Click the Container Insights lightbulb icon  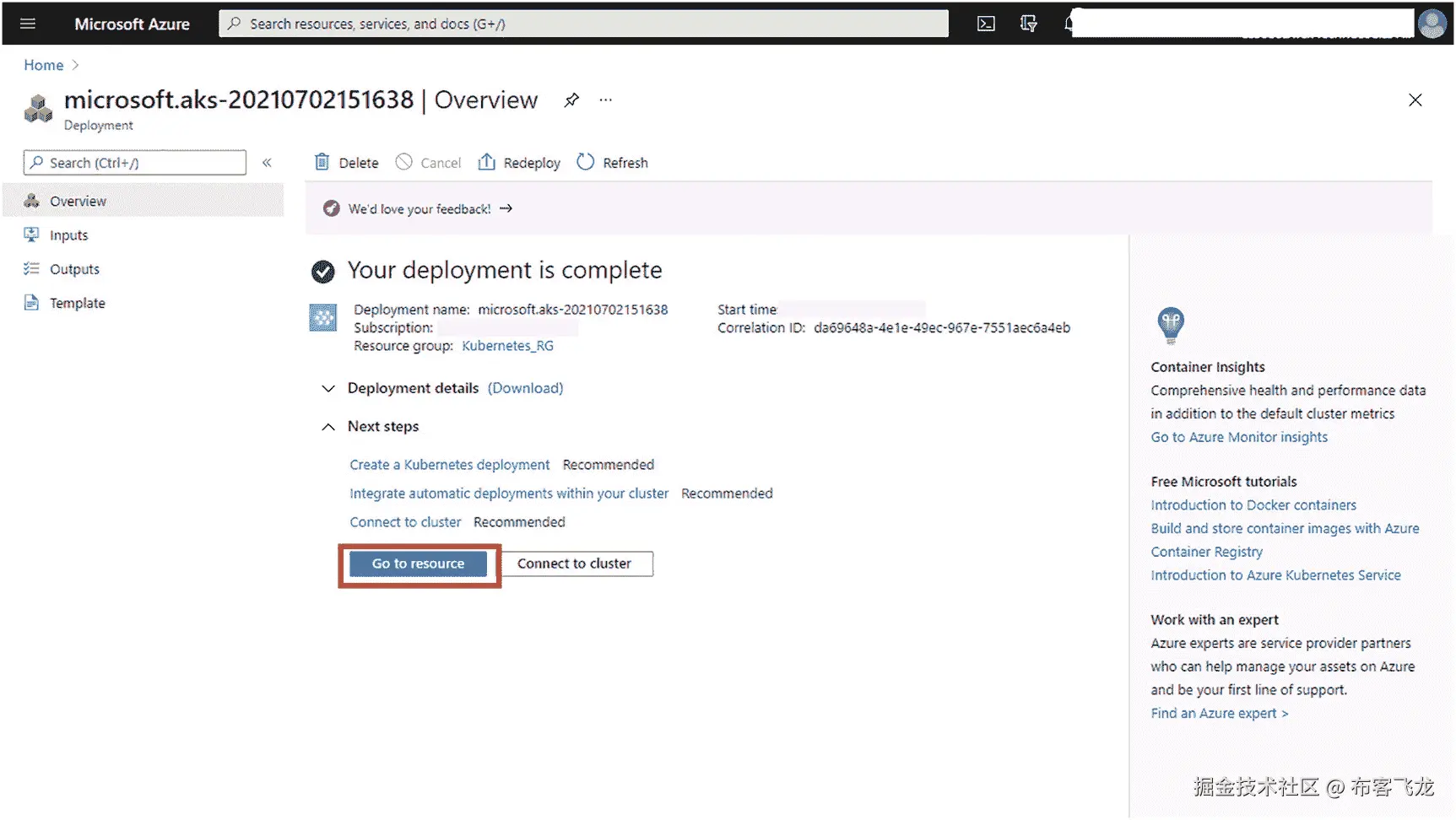(1171, 325)
